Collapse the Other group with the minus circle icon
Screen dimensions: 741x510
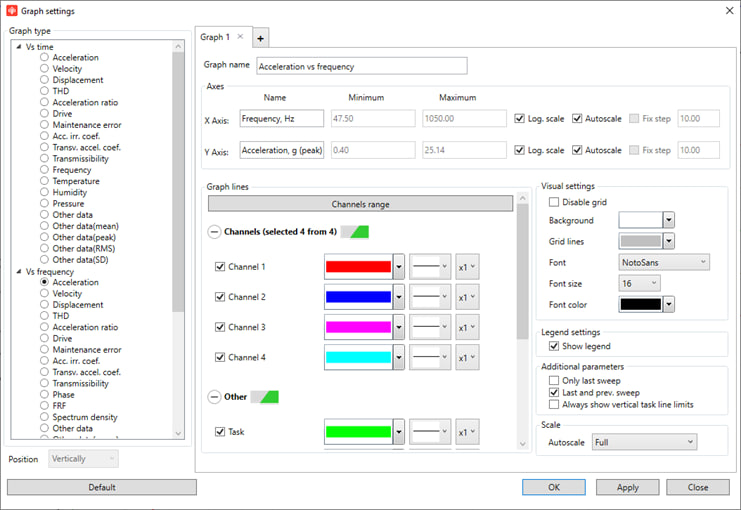click(214, 397)
